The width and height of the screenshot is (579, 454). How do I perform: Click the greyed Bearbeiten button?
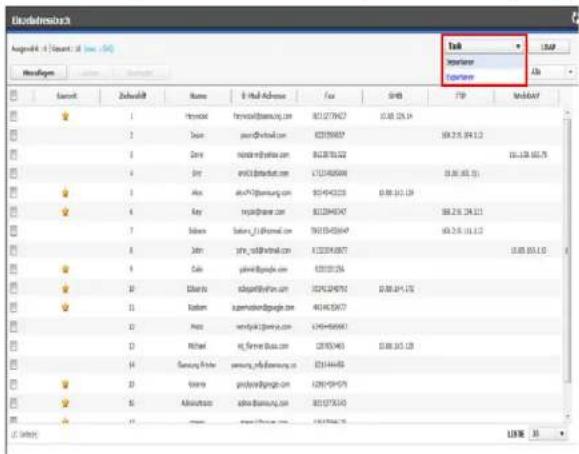coord(140,73)
